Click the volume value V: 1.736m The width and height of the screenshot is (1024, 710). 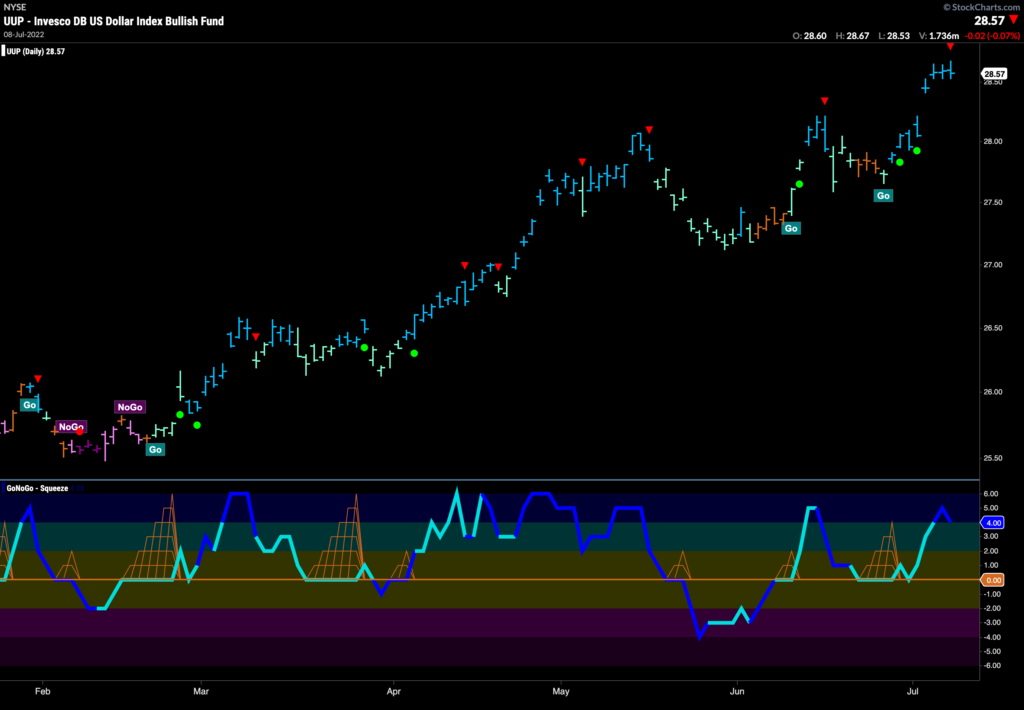(x=939, y=36)
